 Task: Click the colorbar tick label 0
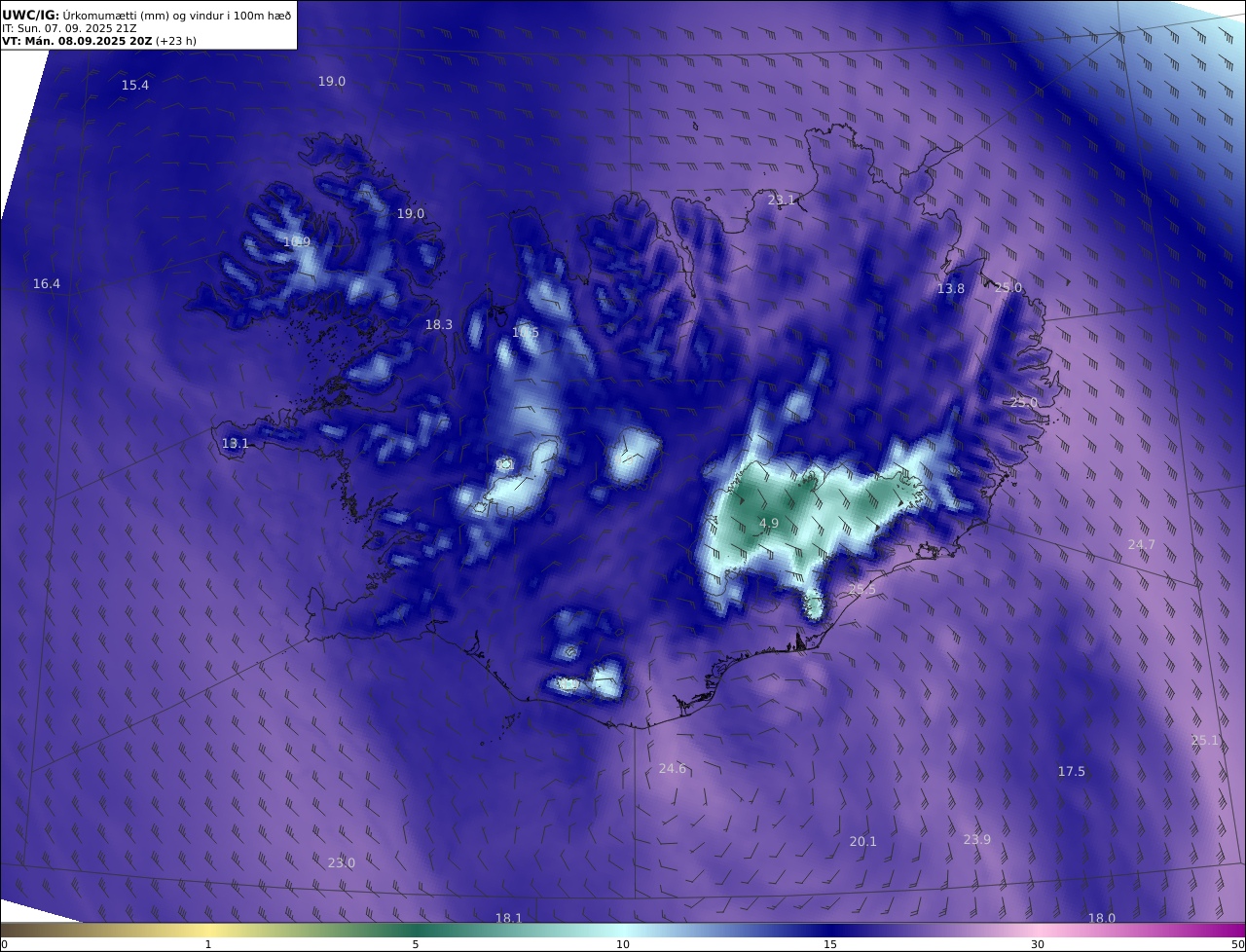[4, 944]
